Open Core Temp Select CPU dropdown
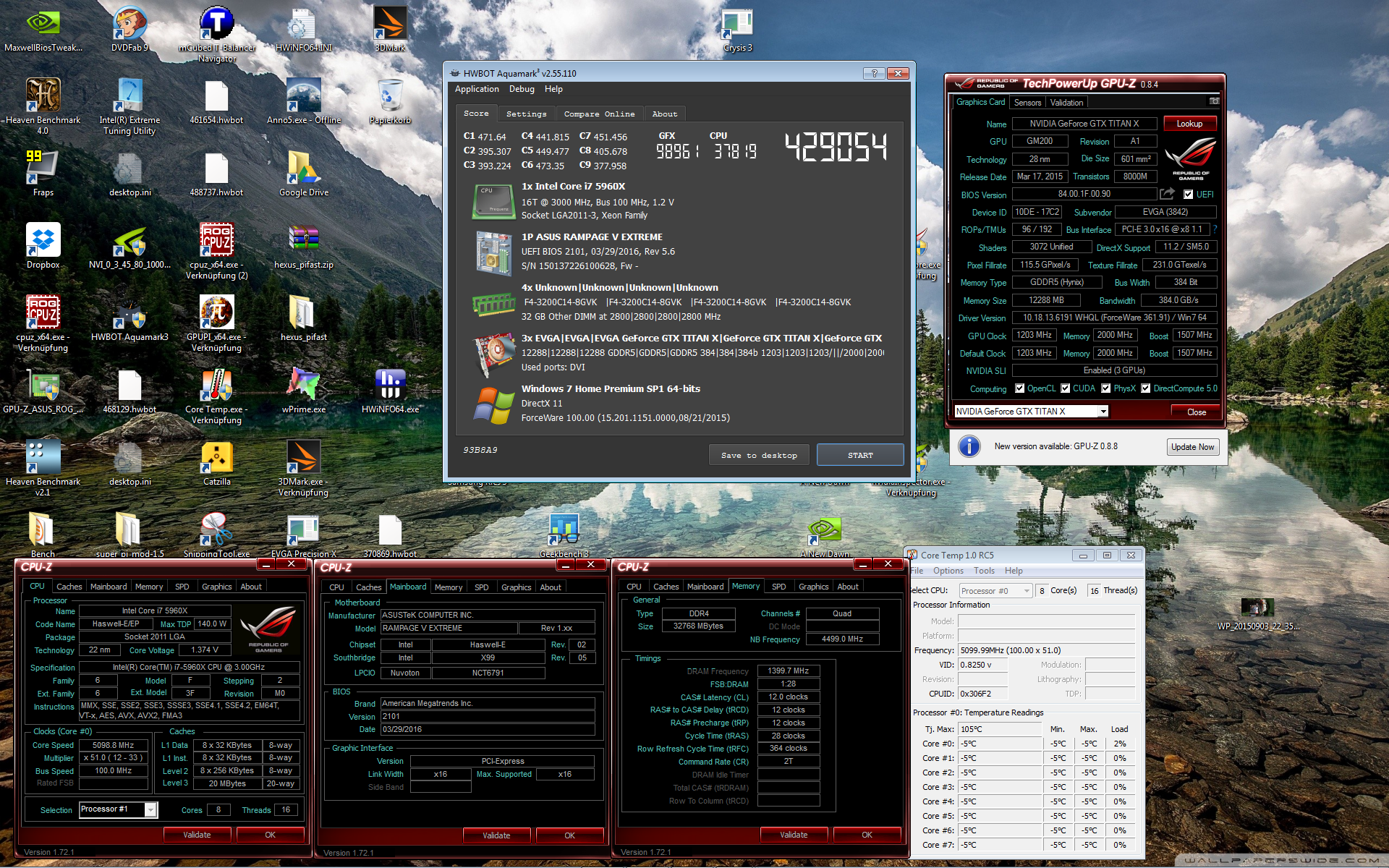The height and width of the screenshot is (868, 1389). point(995,591)
